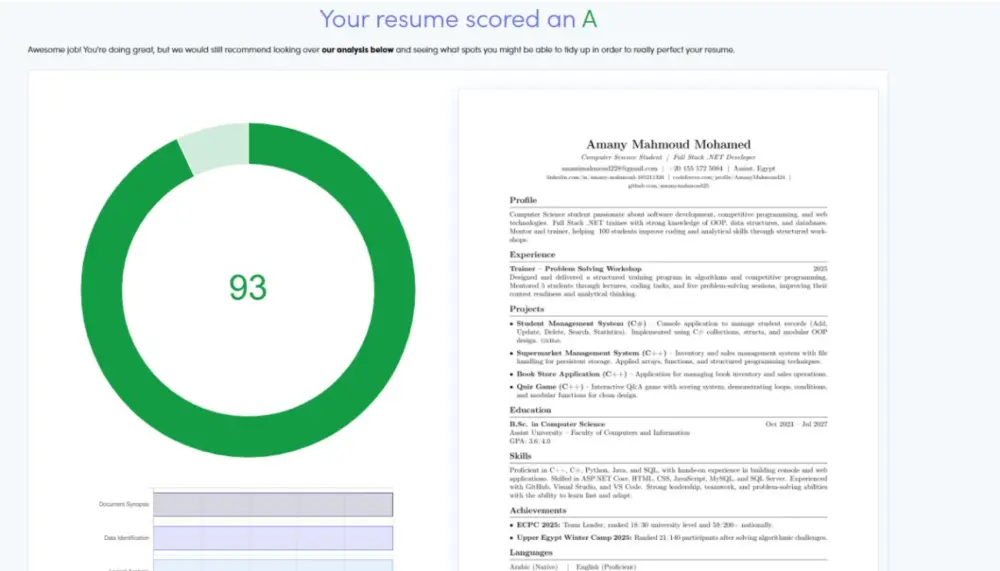Image resolution: width=1000 pixels, height=571 pixels.
Task: Click the 'Profile' section heading in resume
Action: (523, 200)
